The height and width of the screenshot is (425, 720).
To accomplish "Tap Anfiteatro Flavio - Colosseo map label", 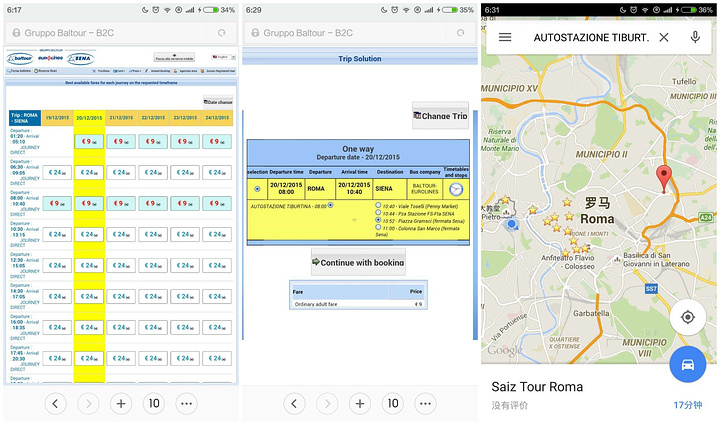I will 568,262.
